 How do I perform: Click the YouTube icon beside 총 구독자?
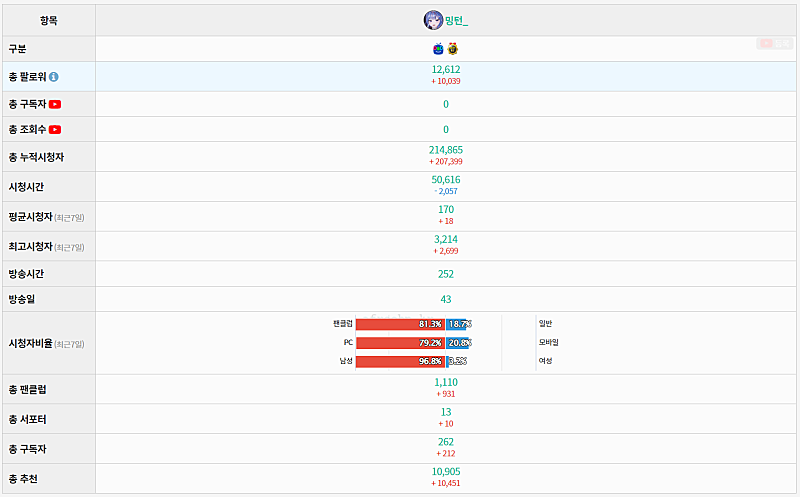(55, 104)
